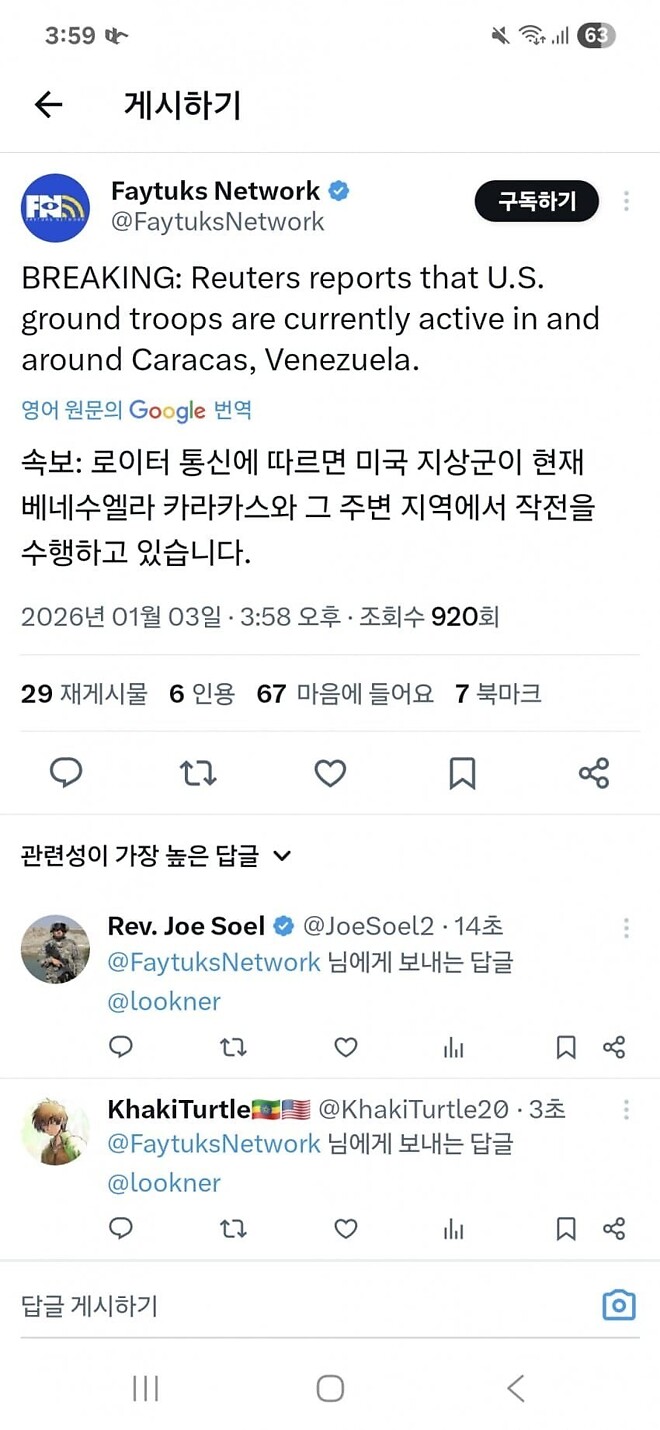Open the reply icon under the main tweet
The image size is (660, 1430).
(x=66, y=772)
